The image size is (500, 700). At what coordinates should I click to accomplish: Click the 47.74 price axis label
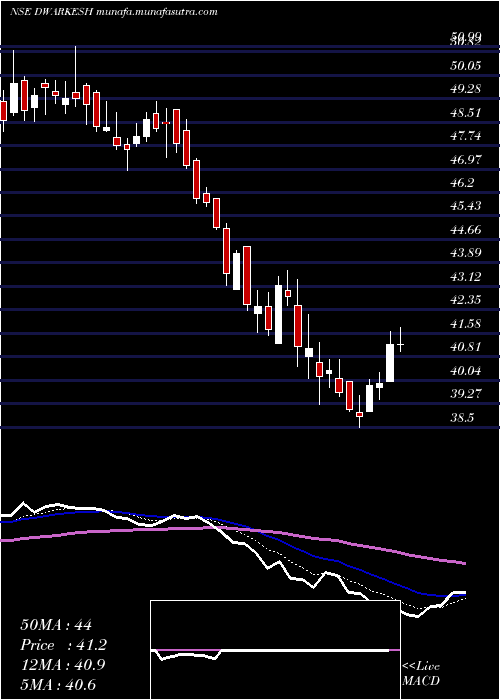466,136
